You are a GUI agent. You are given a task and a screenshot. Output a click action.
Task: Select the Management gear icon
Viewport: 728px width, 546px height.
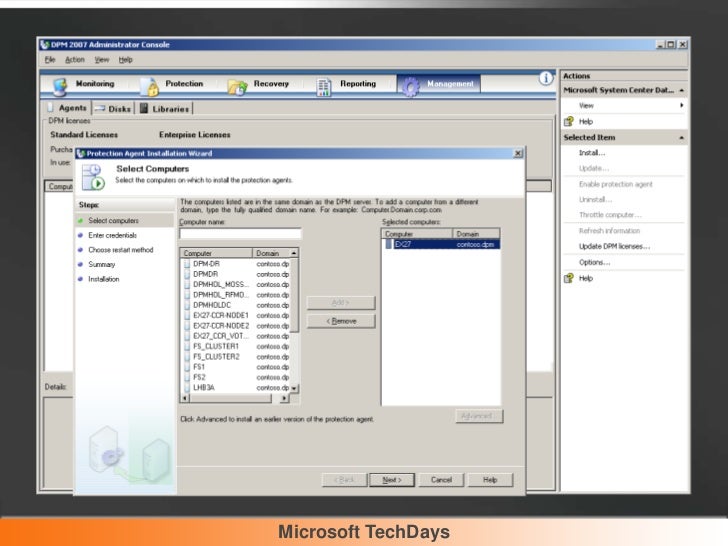410,86
